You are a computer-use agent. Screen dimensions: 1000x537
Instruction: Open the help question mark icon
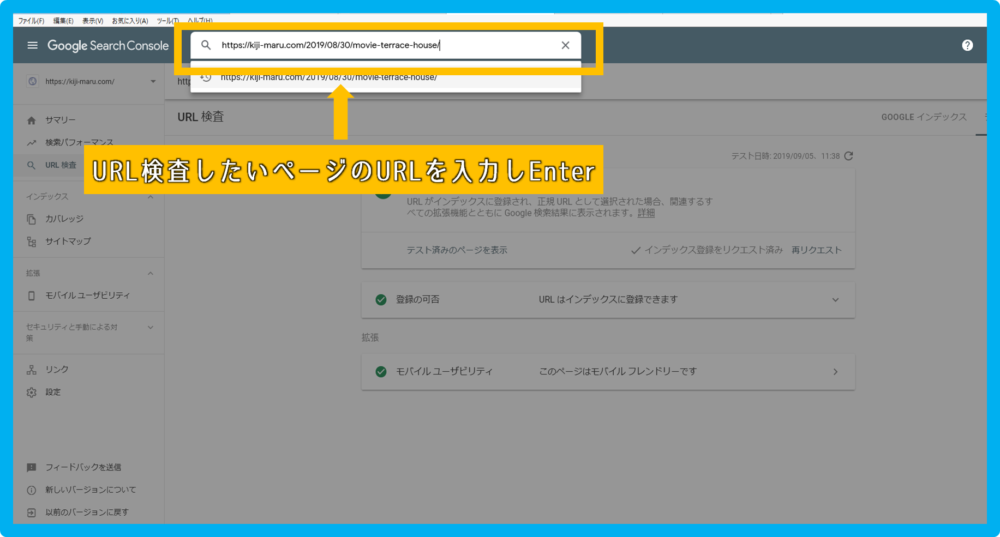point(967,45)
